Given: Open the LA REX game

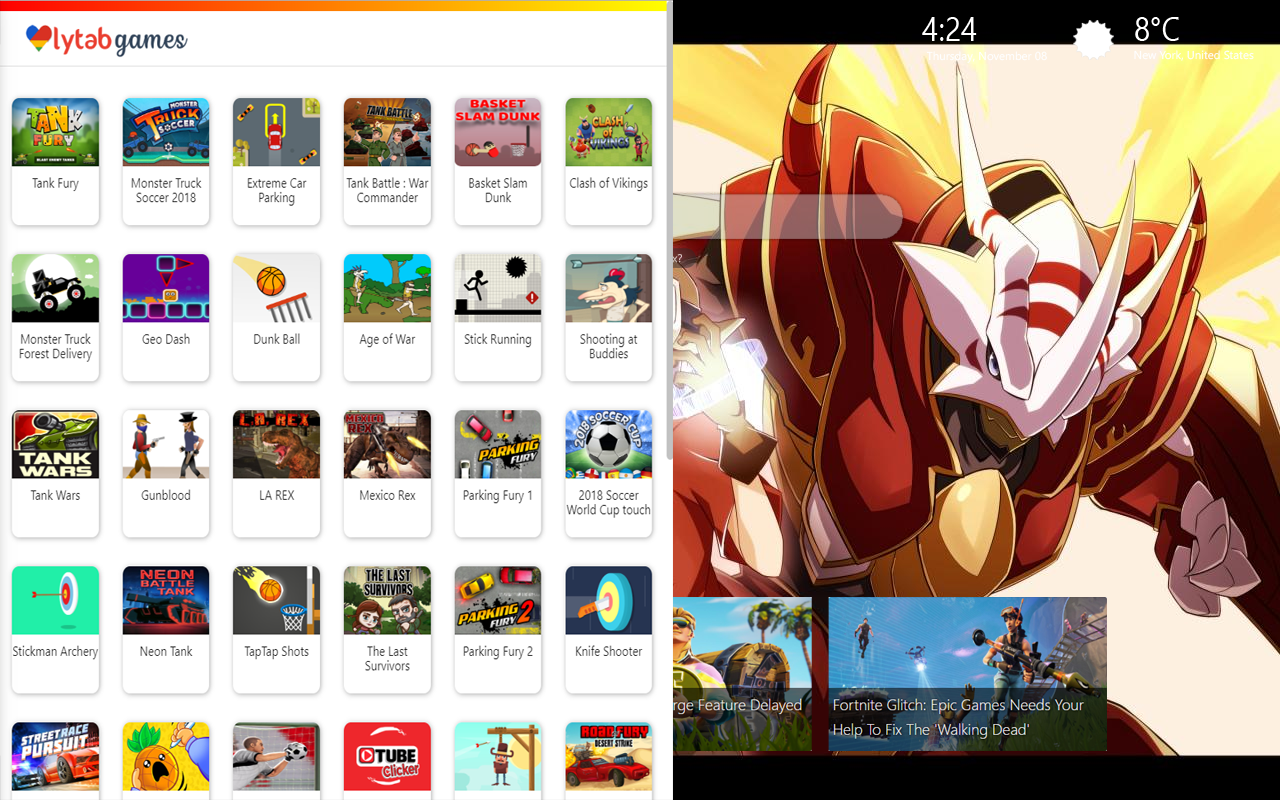Looking at the screenshot, I should (x=277, y=445).
